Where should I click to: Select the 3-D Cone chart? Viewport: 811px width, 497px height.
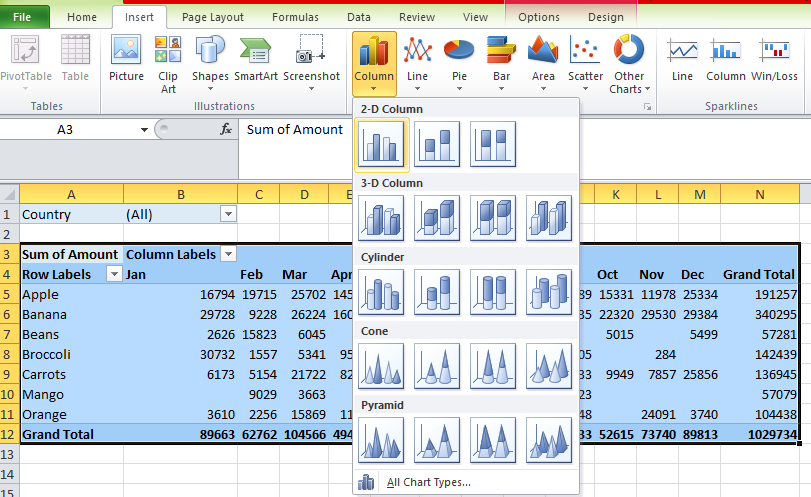[x=549, y=366]
